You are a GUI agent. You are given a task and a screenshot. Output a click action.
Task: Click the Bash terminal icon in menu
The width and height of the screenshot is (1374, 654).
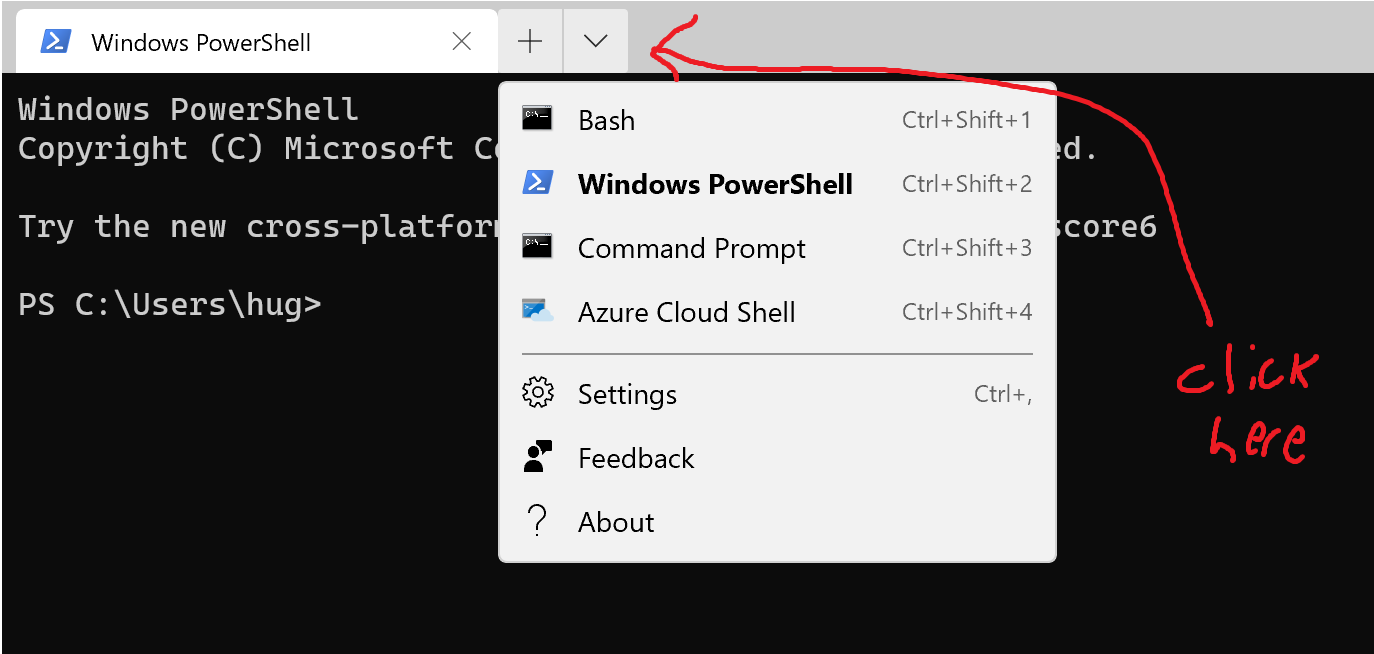[x=537, y=119]
